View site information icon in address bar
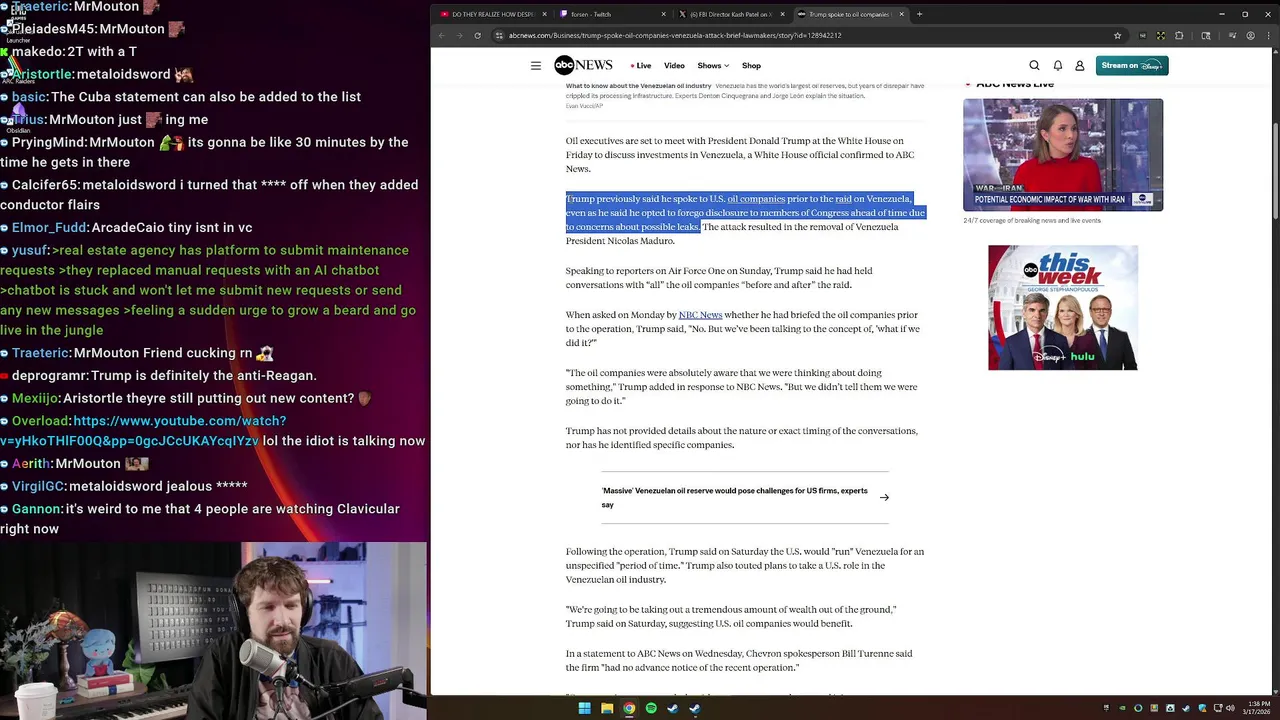Image resolution: width=1280 pixels, height=720 pixels. tap(498, 35)
